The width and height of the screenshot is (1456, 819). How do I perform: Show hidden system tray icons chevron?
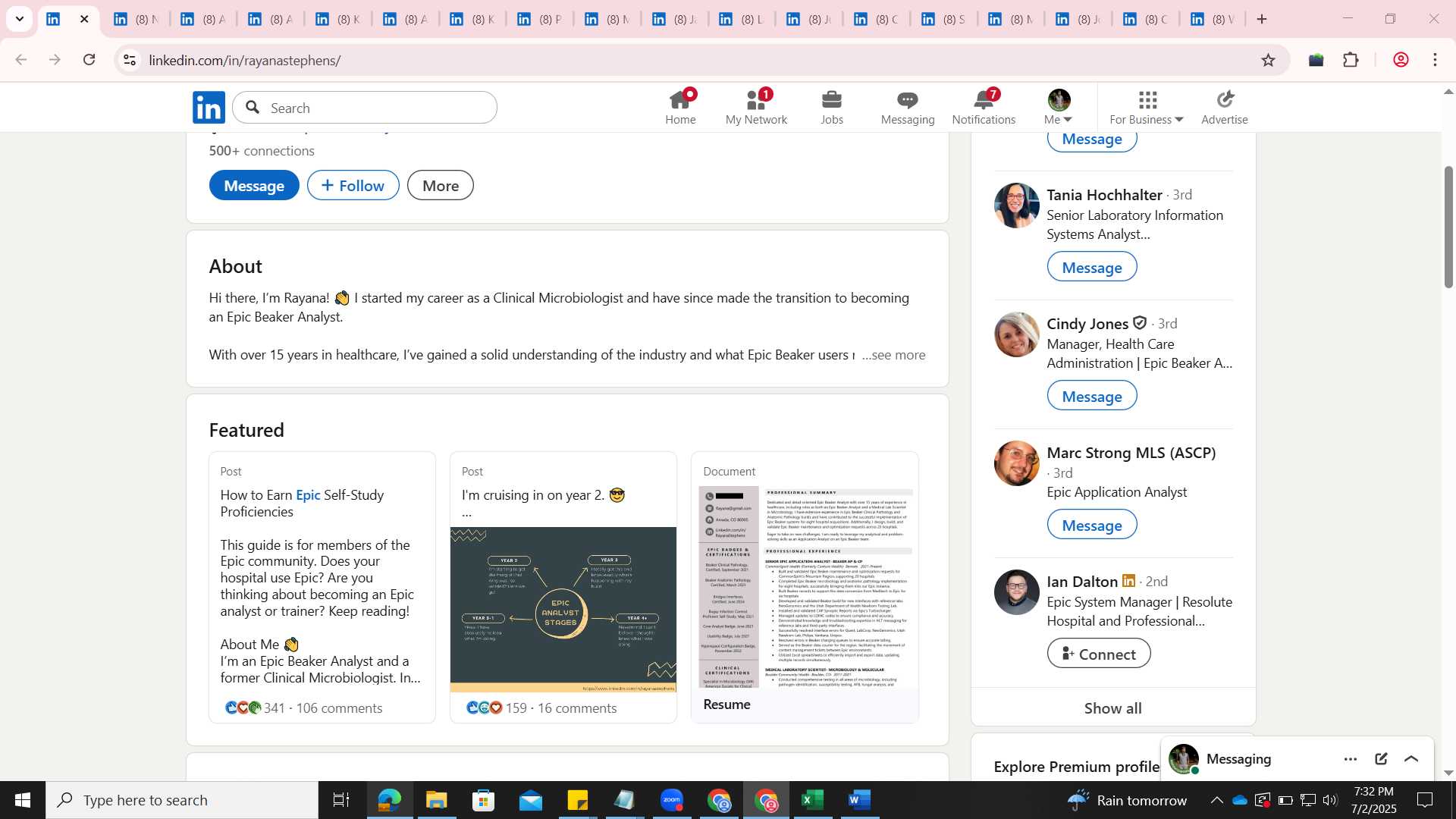pos(1216,800)
